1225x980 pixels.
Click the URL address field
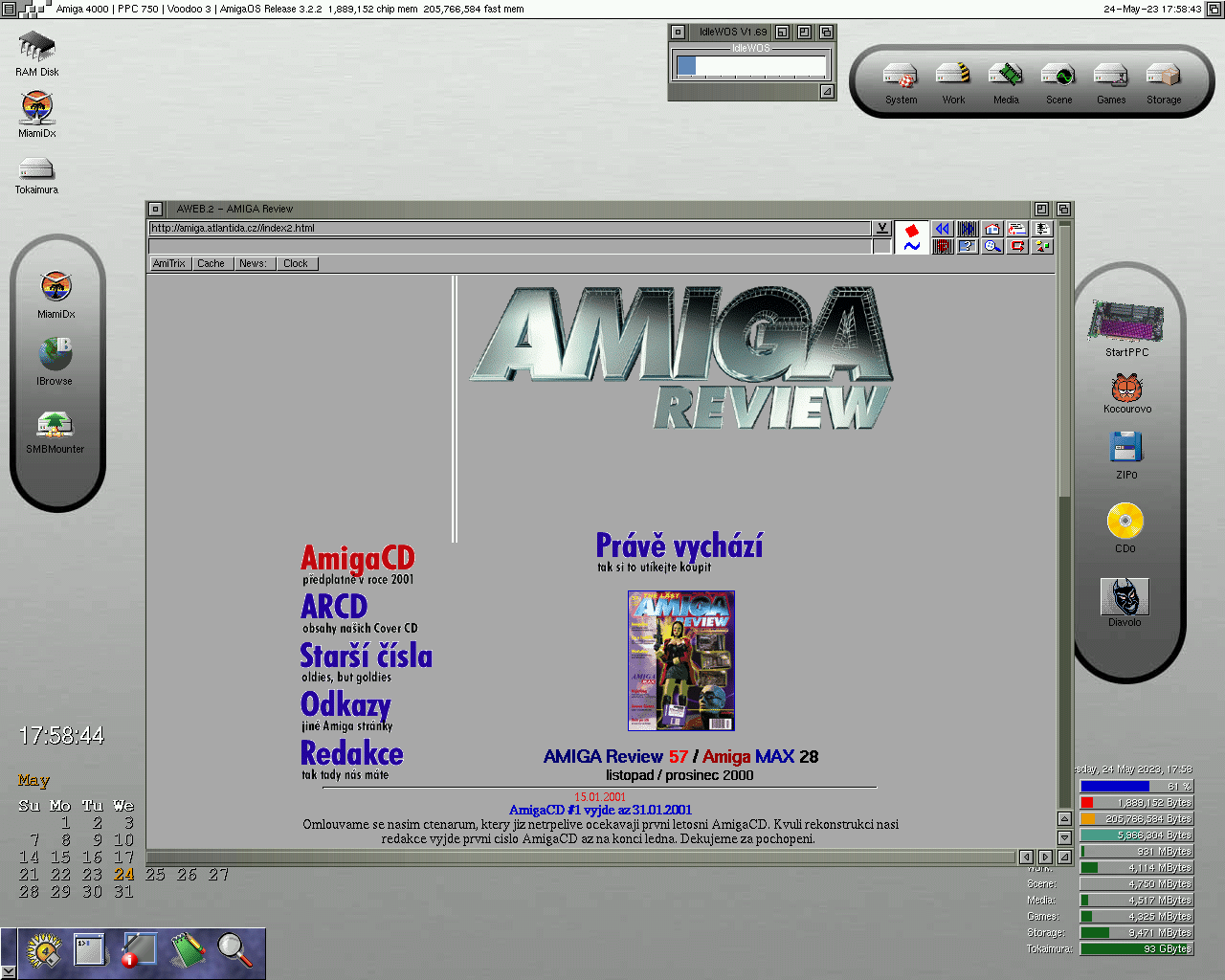(507, 229)
